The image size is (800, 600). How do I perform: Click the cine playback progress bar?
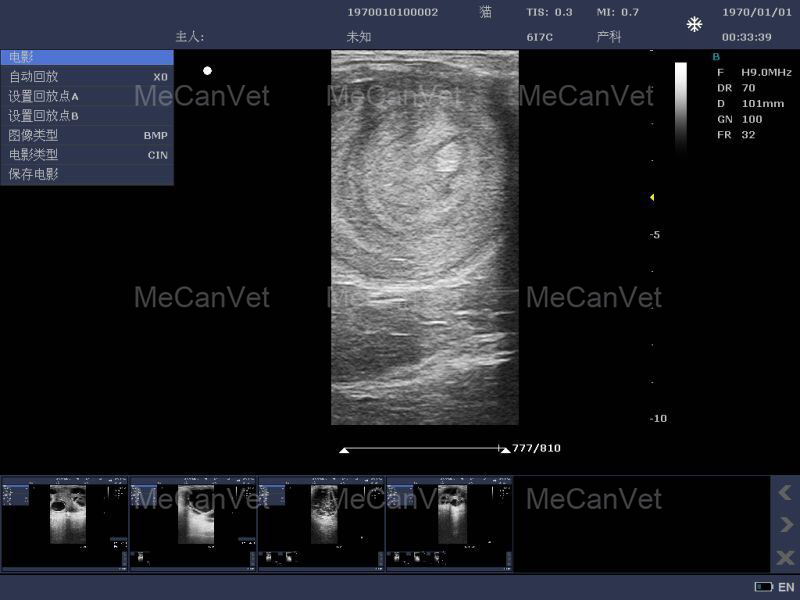[x=424, y=449]
